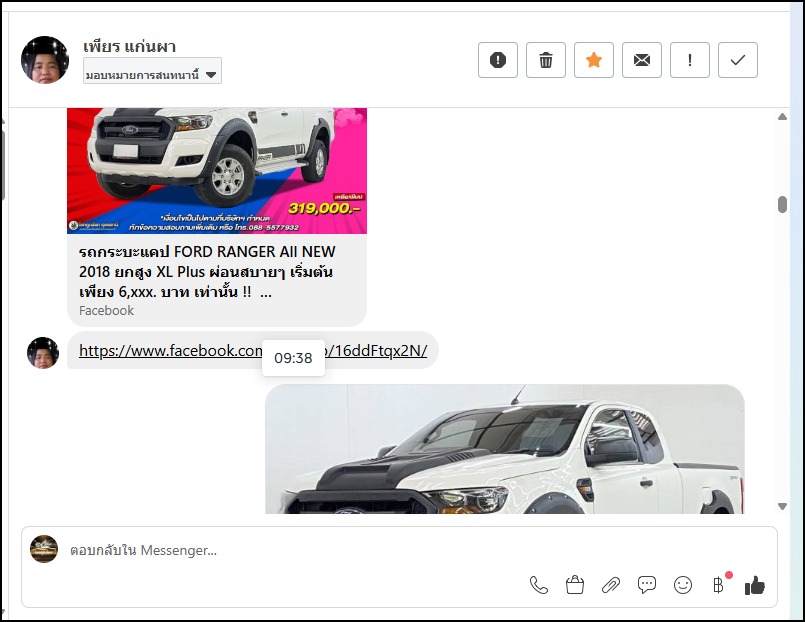The height and width of the screenshot is (622, 805).
Task: Open the shopping bag products icon
Action: pos(575,585)
